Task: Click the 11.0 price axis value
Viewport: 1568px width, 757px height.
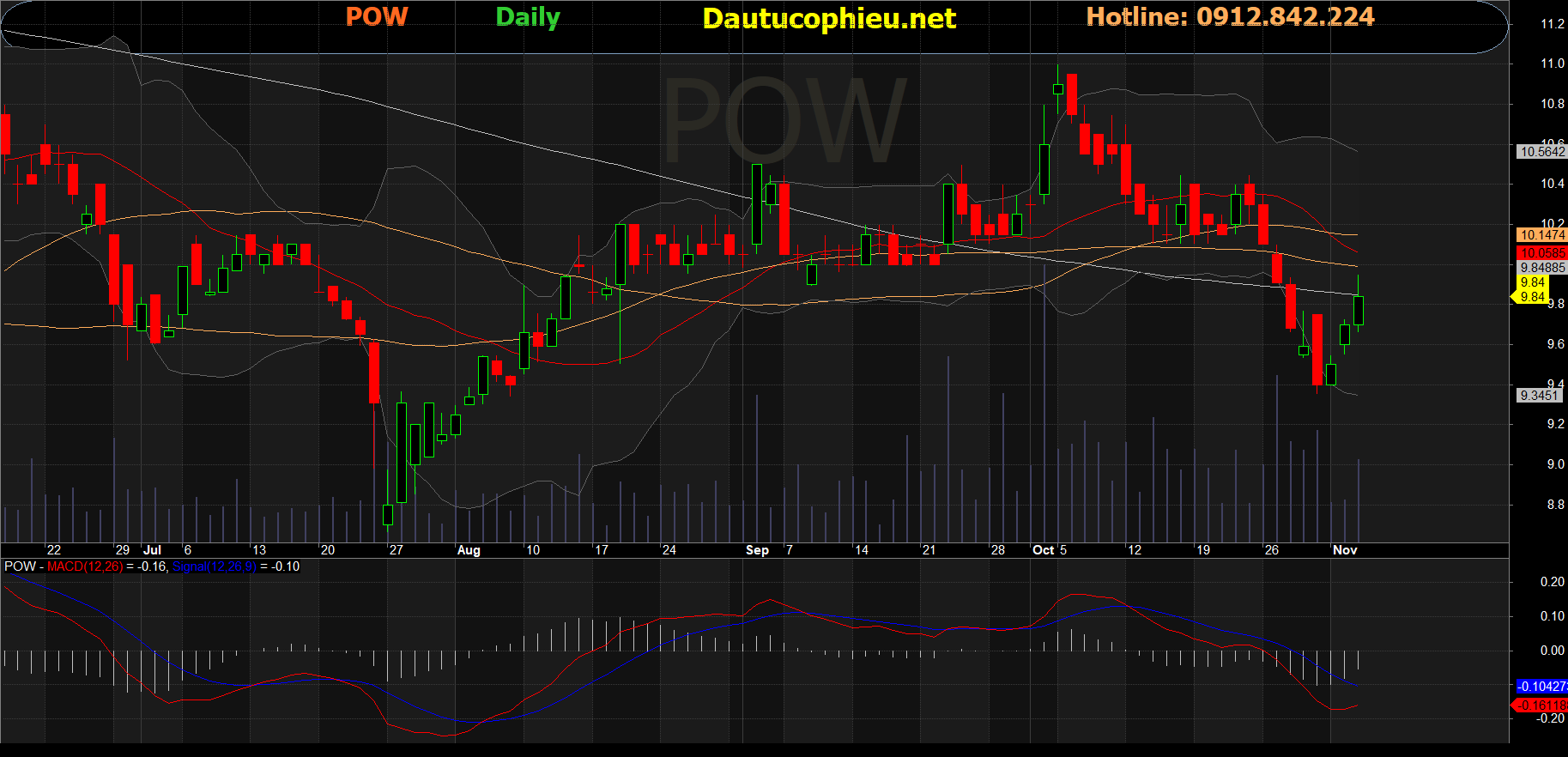Action: [x=1553, y=64]
